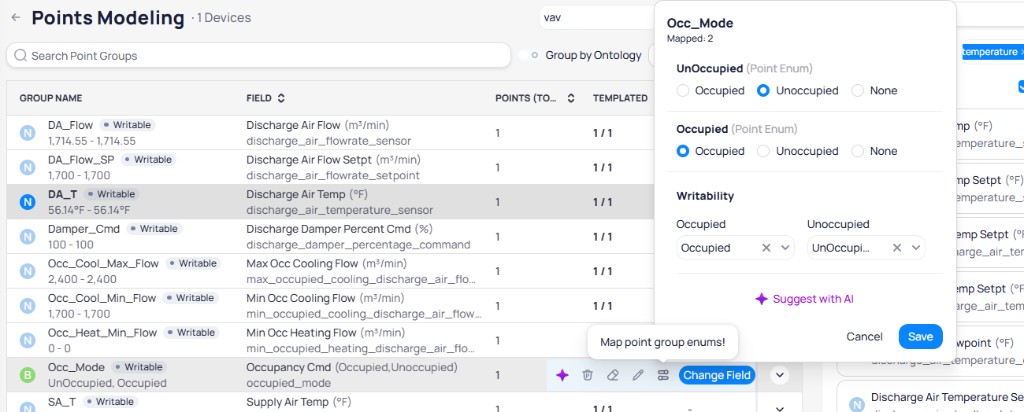
Task: Click the N badge of Occ_Cool_Max_Flow row
Action: (x=27, y=272)
